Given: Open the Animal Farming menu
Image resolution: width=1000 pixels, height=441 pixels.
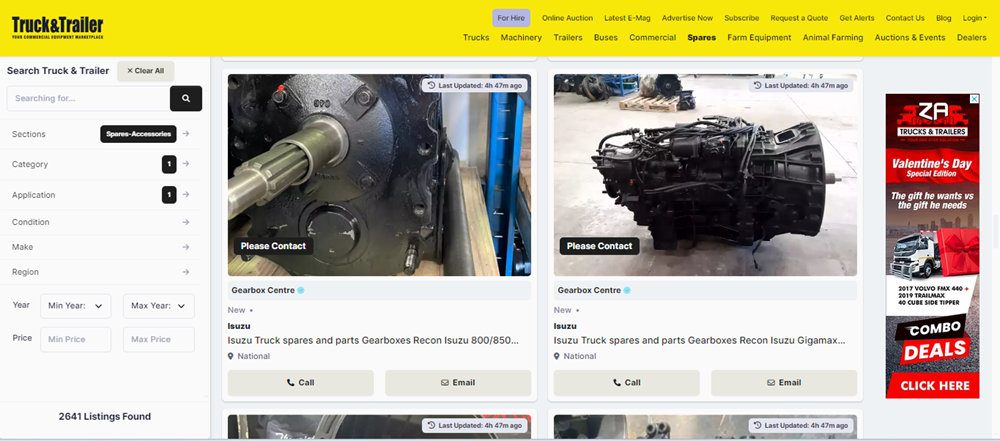Looking at the screenshot, I should pos(833,38).
